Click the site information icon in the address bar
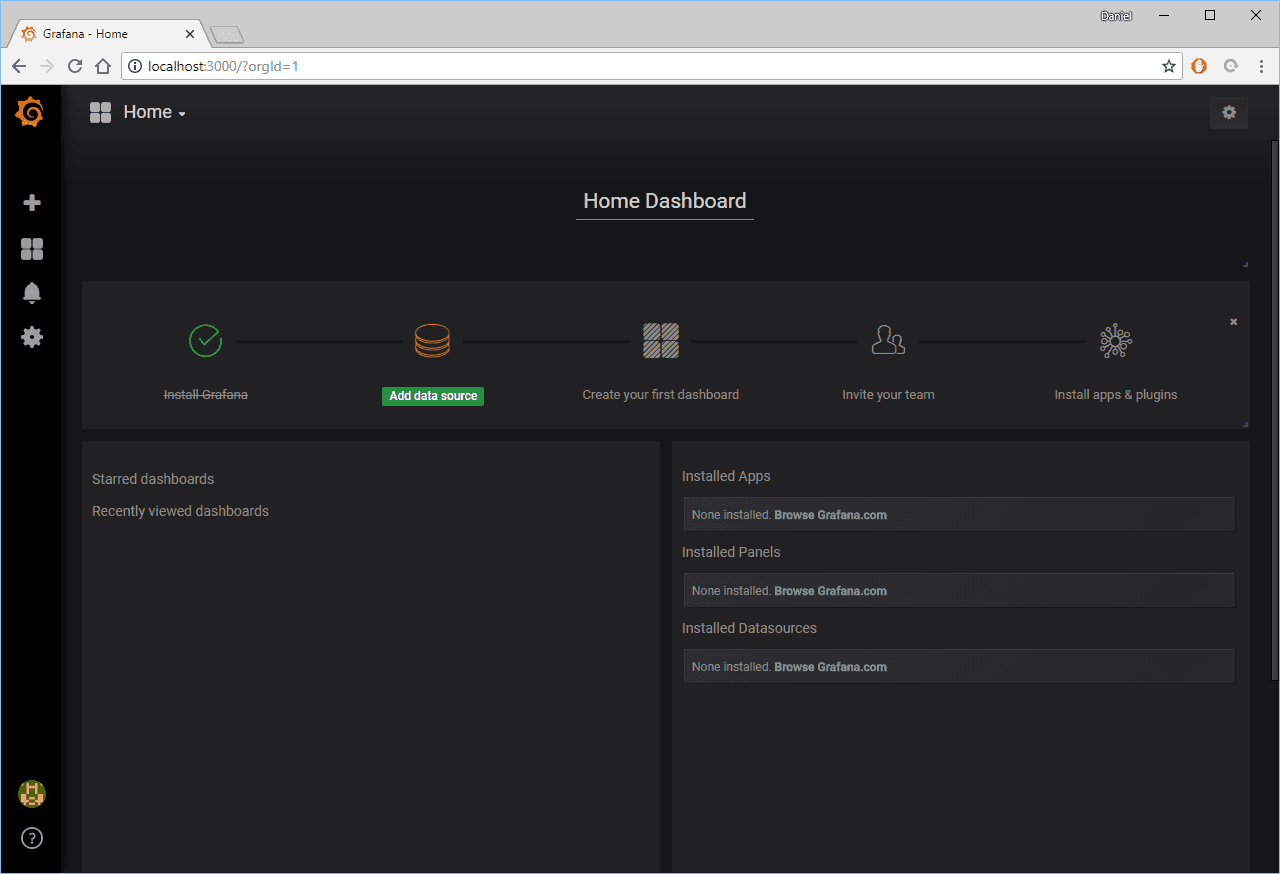Screen dimensions: 1280x874 pos(135,66)
